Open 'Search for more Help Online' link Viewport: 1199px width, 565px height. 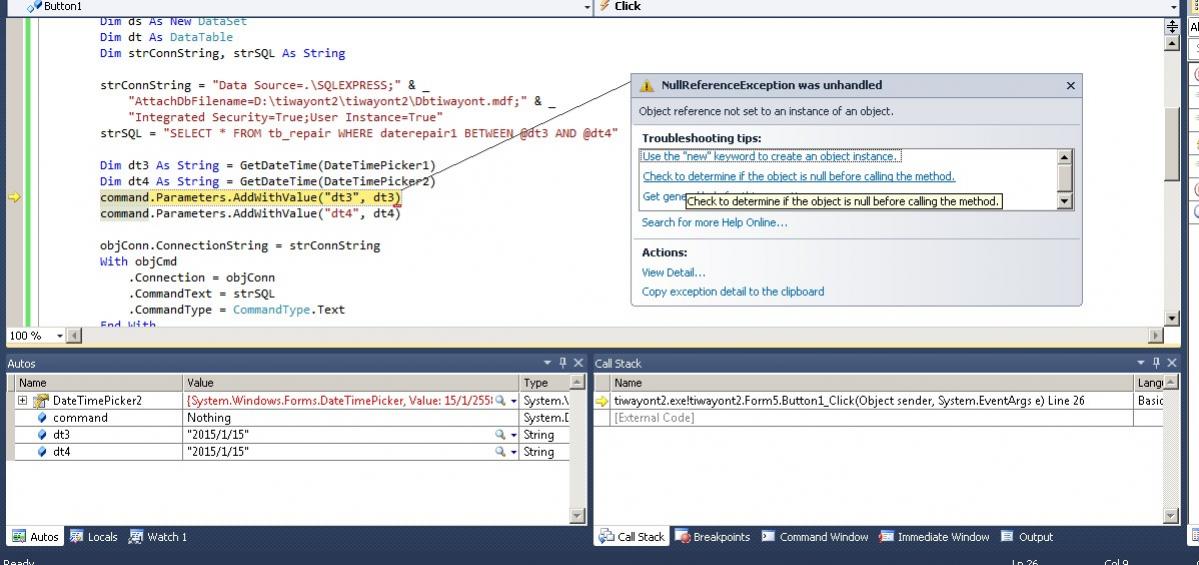714,222
